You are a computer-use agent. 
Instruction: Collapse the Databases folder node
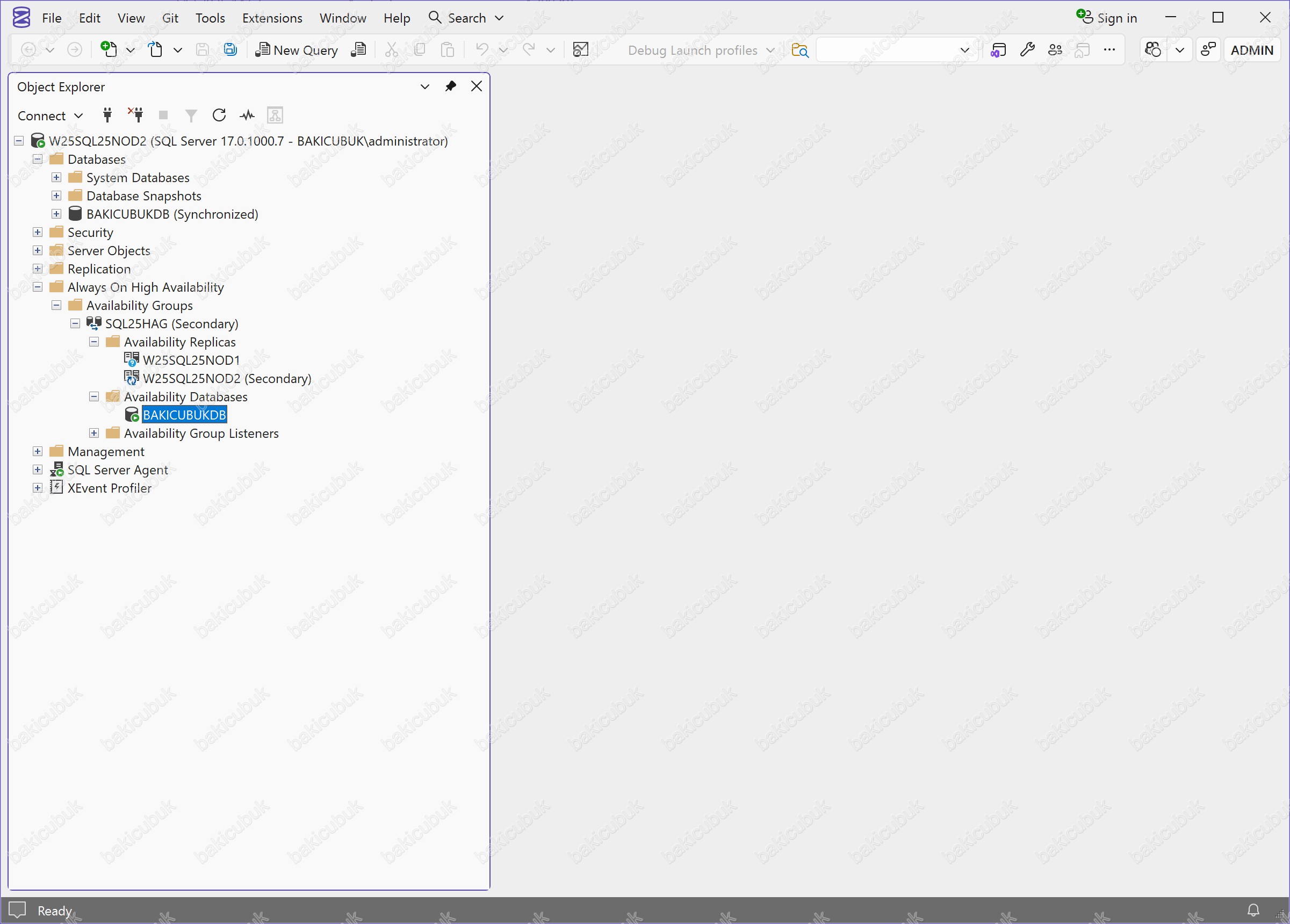(38, 159)
